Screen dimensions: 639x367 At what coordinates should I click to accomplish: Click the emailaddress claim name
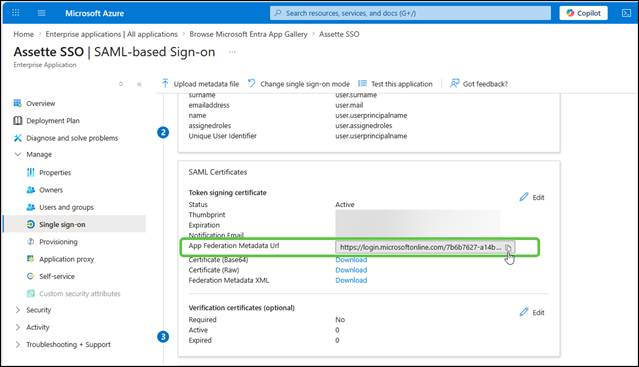pos(209,105)
